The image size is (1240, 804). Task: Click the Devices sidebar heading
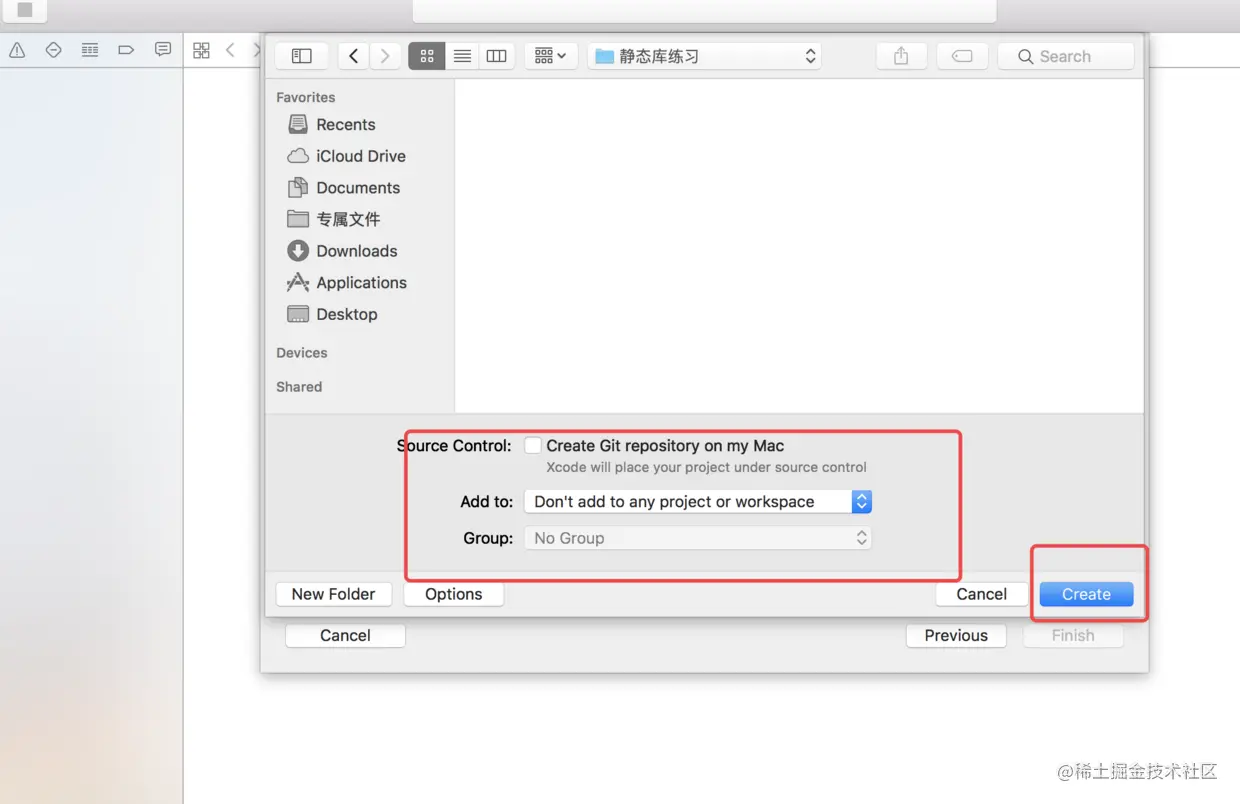tap(302, 353)
